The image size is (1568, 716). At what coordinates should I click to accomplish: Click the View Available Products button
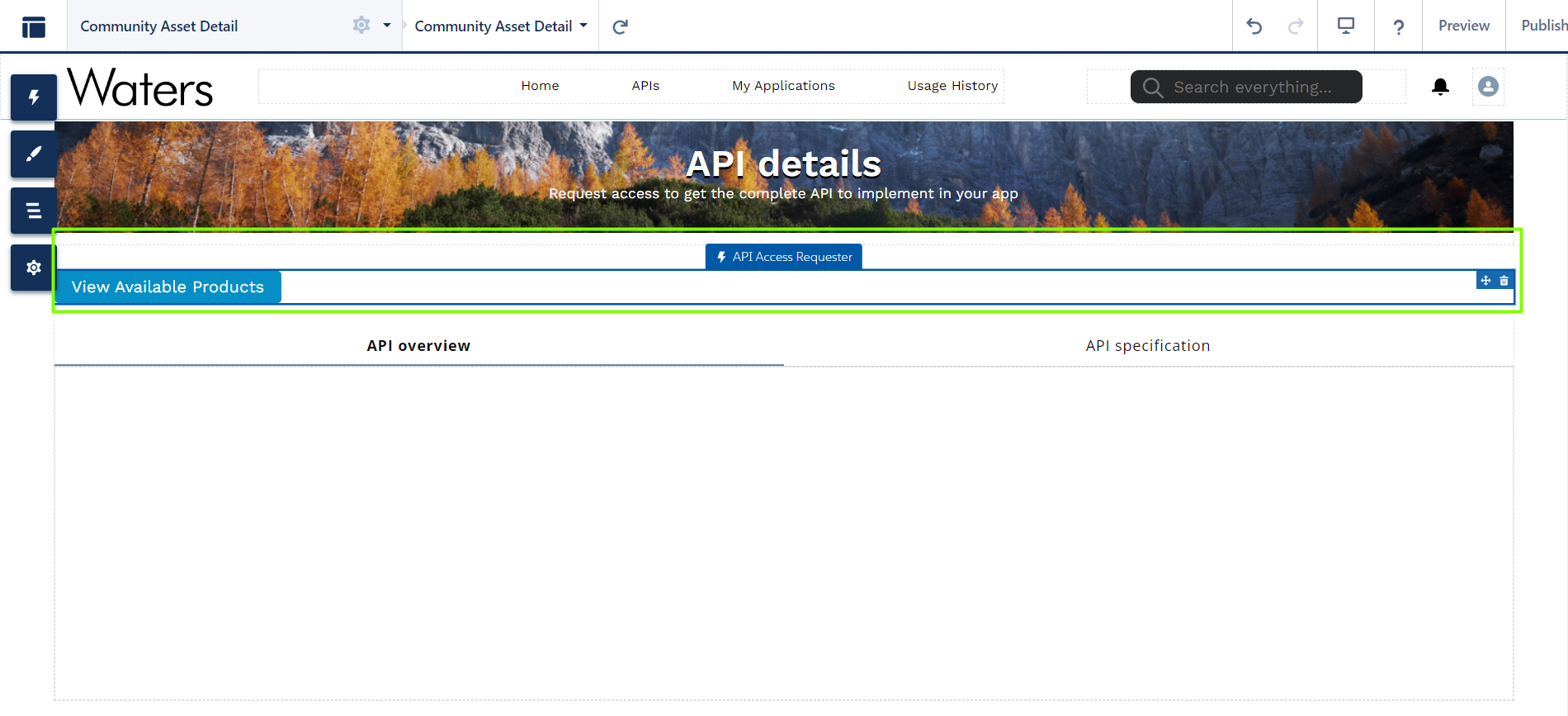point(168,287)
